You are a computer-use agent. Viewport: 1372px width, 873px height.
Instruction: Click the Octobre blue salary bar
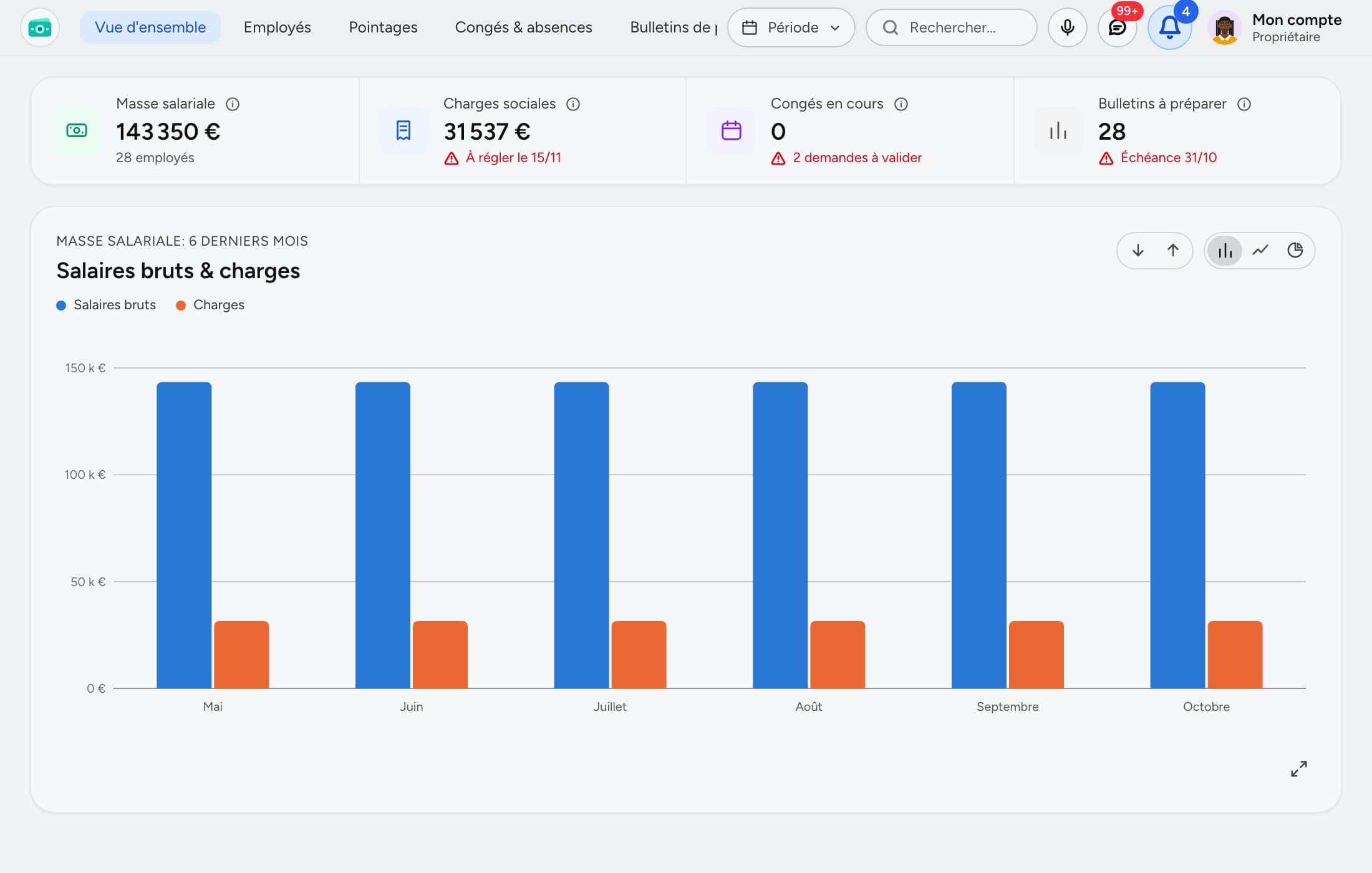click(x=1177, y=535)
